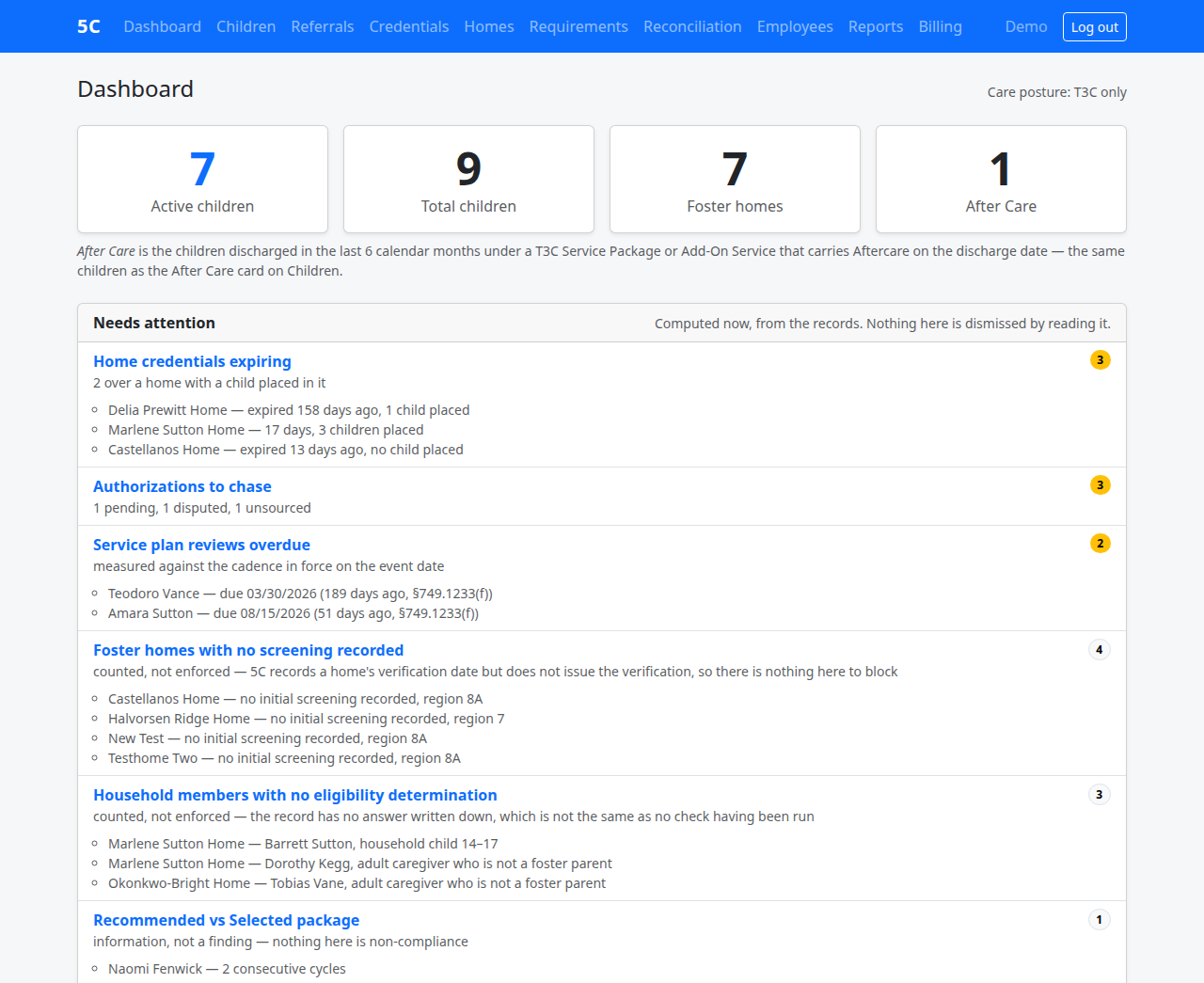This screenshot has height=983, width=1204.
Task: Click count badge beside Home credentials expiring
Action: tap(1100, 360)
